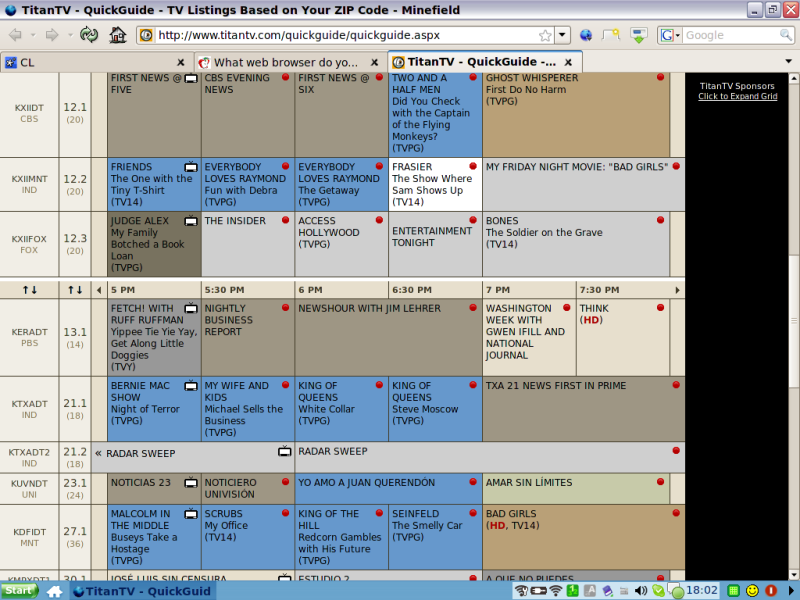
Task: Click the TitanTV site icon in the address bar
Action: click(x=146, y=35)
